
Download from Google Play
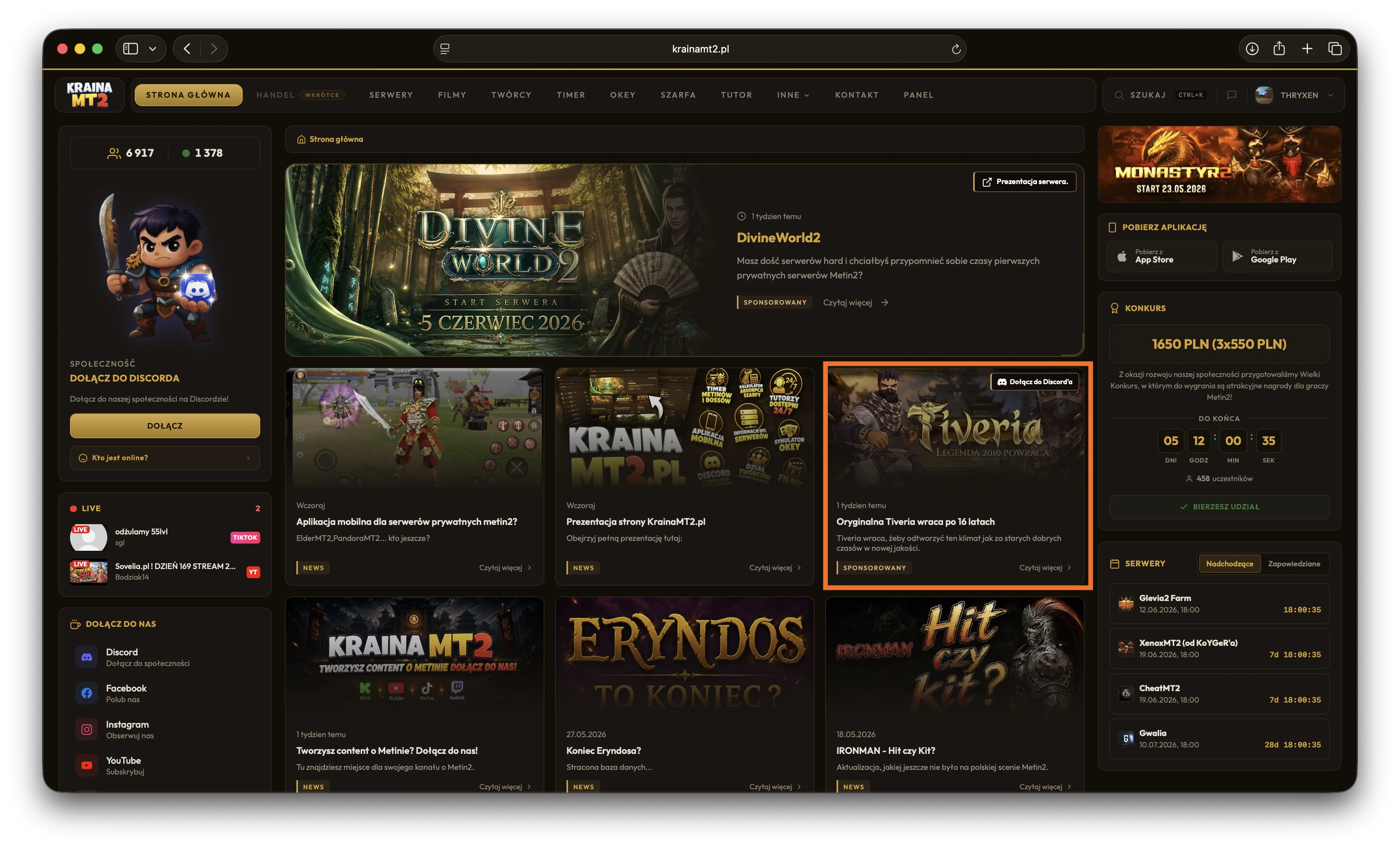(x=1277, y=256)
